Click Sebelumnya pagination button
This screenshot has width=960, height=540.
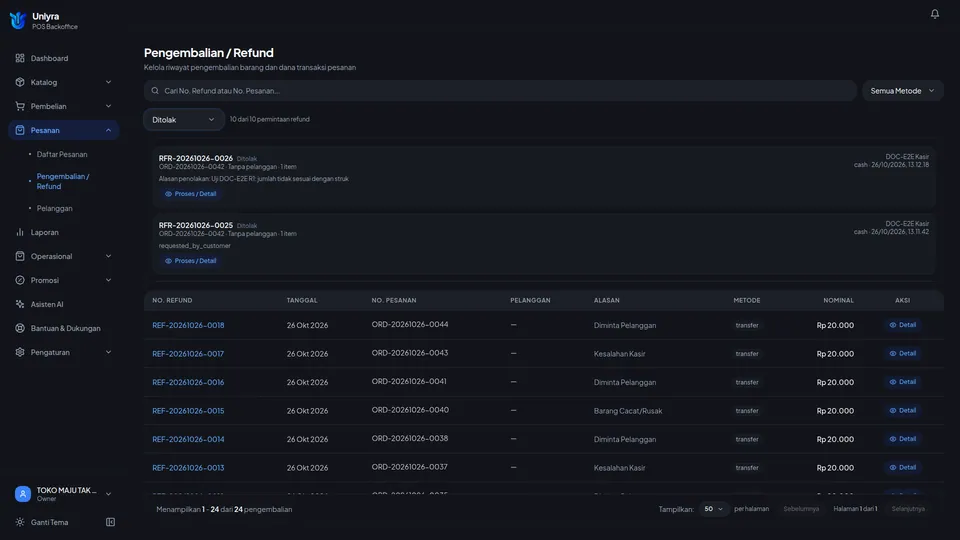point(801,509)
